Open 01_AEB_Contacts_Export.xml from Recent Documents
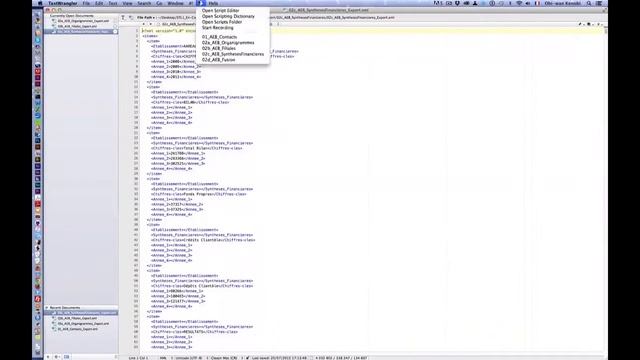 pos(78,329)
